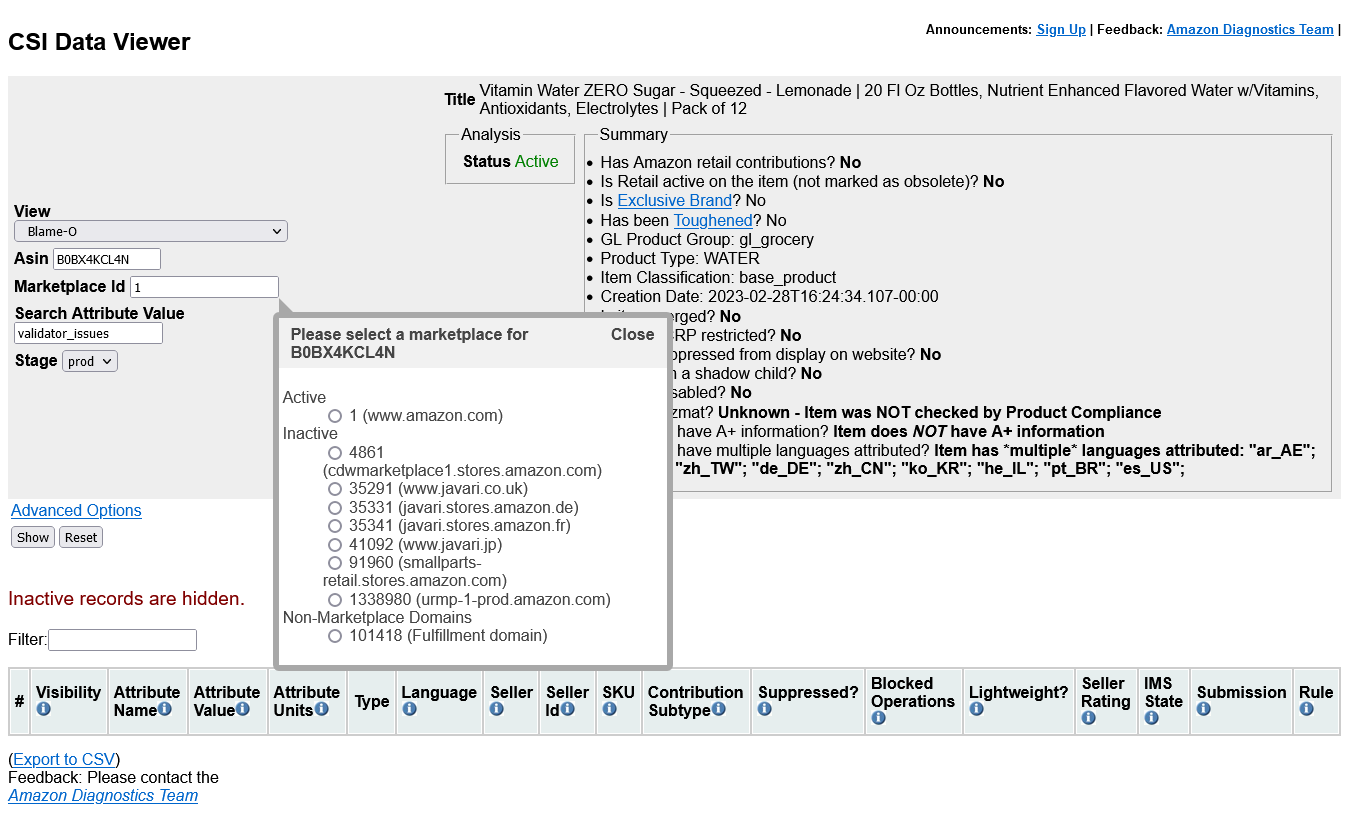
Task: Click 'Item Classification: base_product' line
Action: click(718, 277)
